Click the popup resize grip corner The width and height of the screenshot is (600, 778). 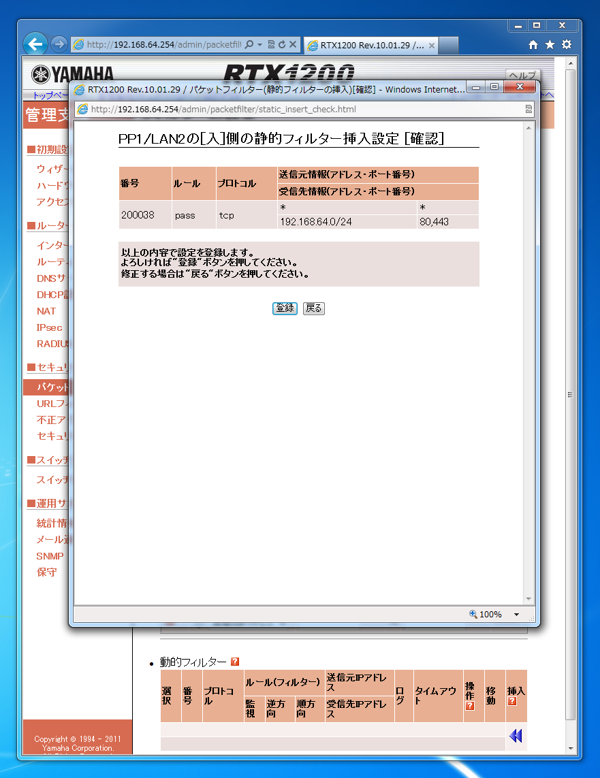532,618
